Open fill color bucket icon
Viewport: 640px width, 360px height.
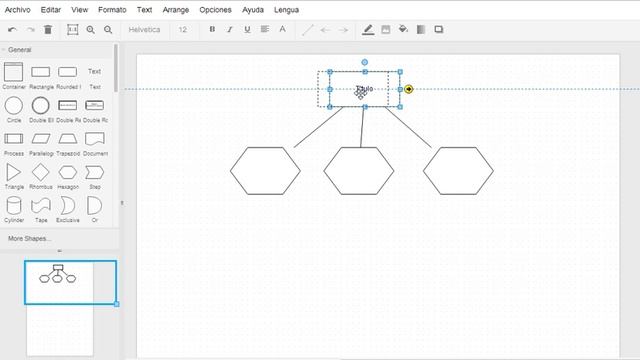pos(403,29)
